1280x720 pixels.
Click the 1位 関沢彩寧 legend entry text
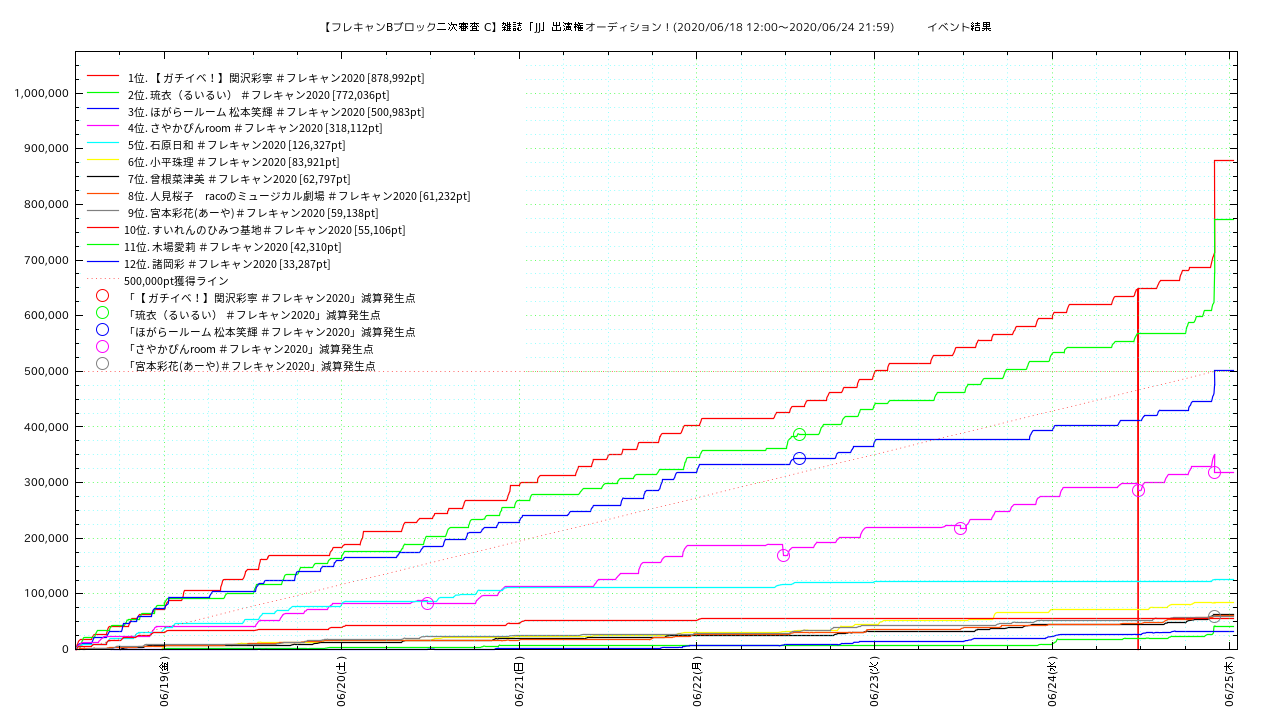point(276,77)
